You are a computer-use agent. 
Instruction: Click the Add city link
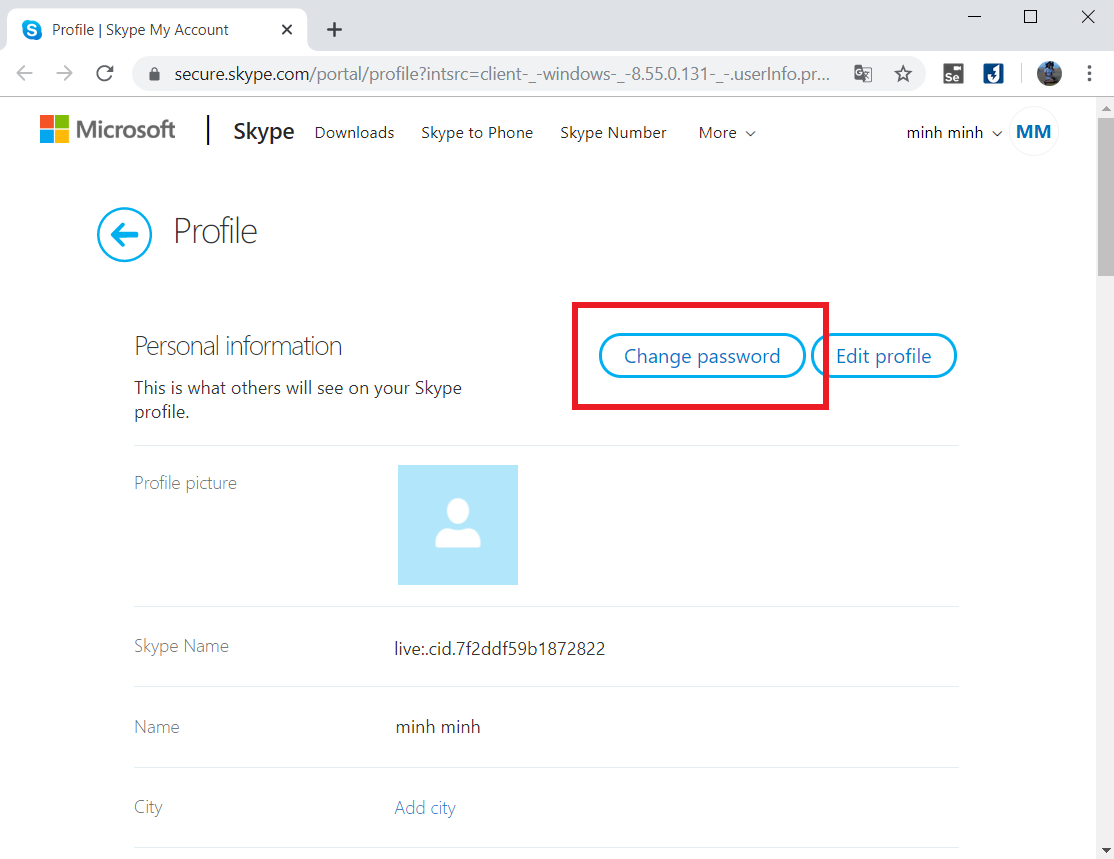425,808
